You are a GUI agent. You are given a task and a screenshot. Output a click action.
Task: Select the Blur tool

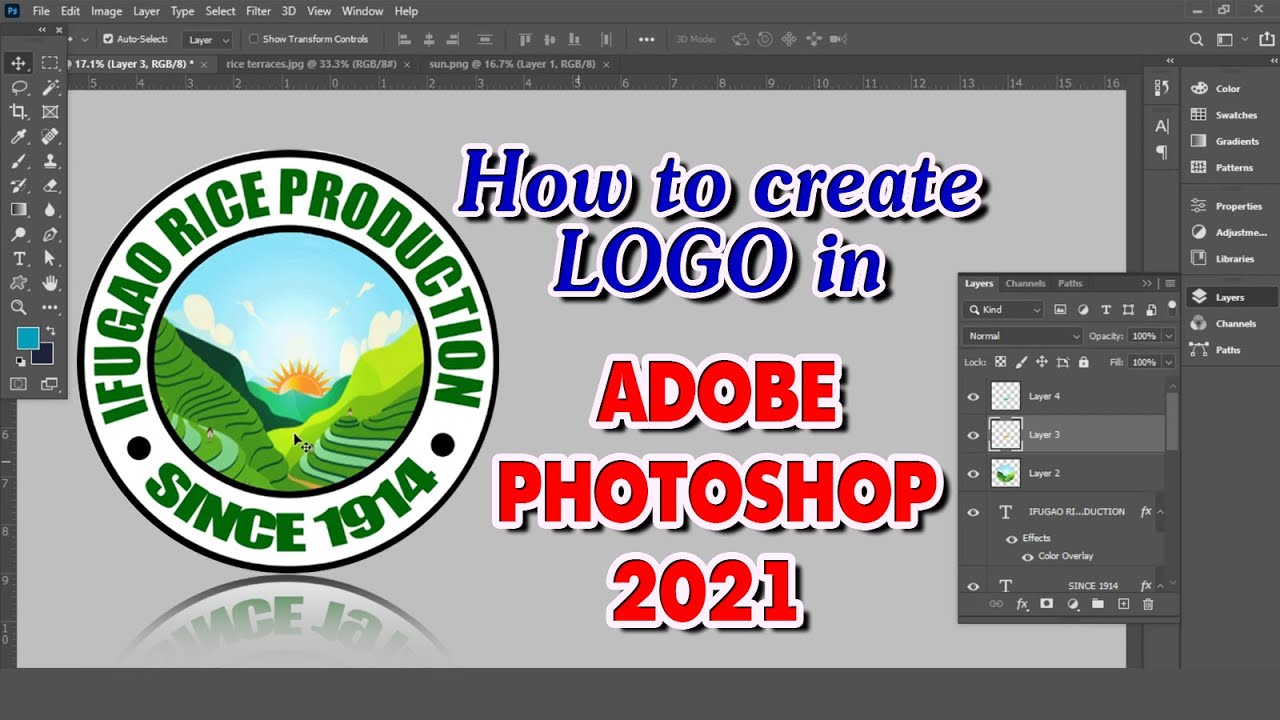50,210
